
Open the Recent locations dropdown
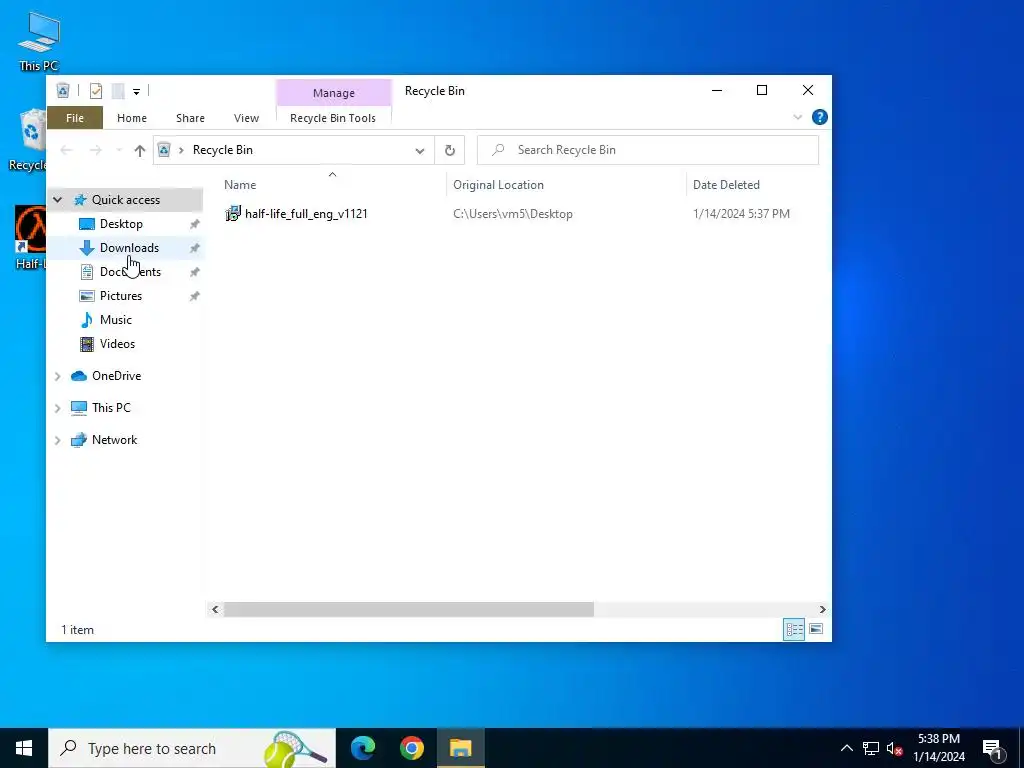[119, 150]
